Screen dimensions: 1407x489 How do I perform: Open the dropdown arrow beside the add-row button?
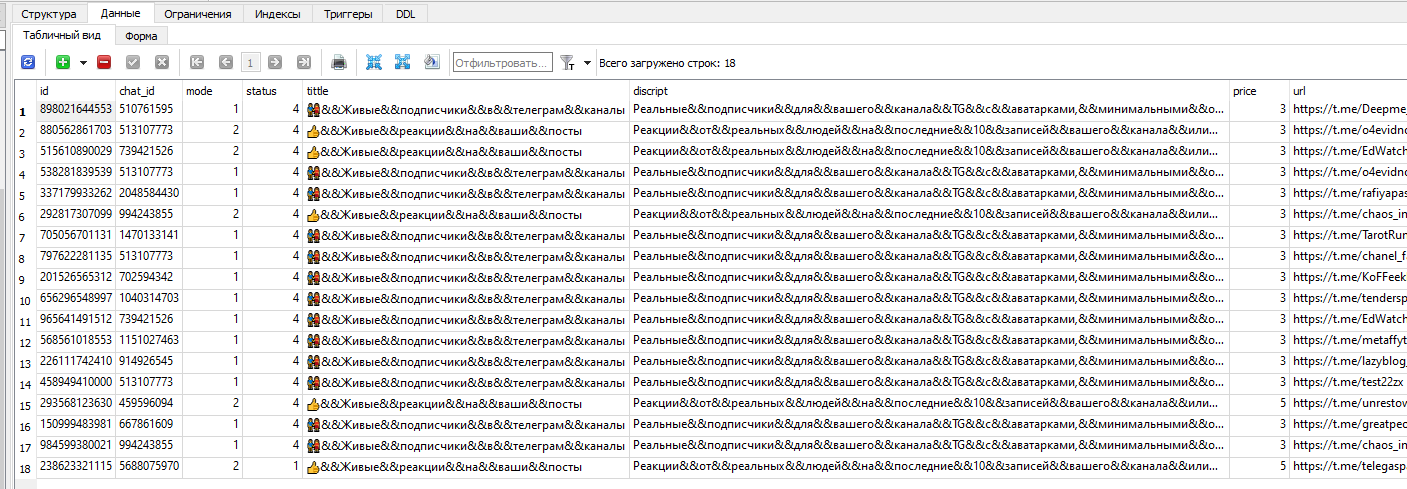point(83,62)
